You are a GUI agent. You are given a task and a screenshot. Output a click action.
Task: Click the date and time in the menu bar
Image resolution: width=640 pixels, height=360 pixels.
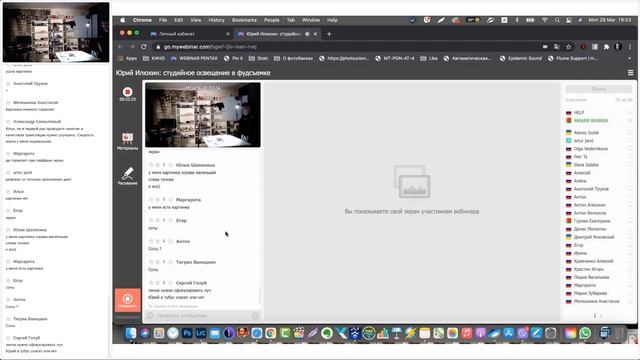click(610, 20)
